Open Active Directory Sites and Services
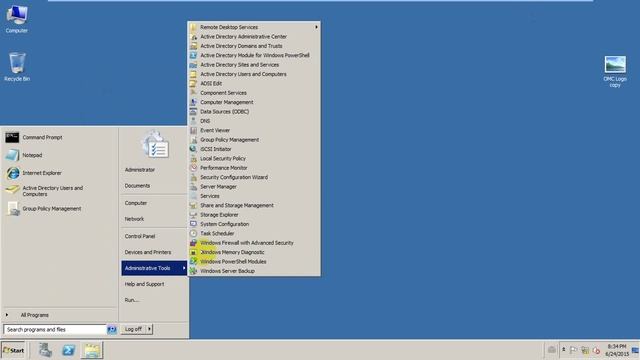640x360 pixels. 254,64
